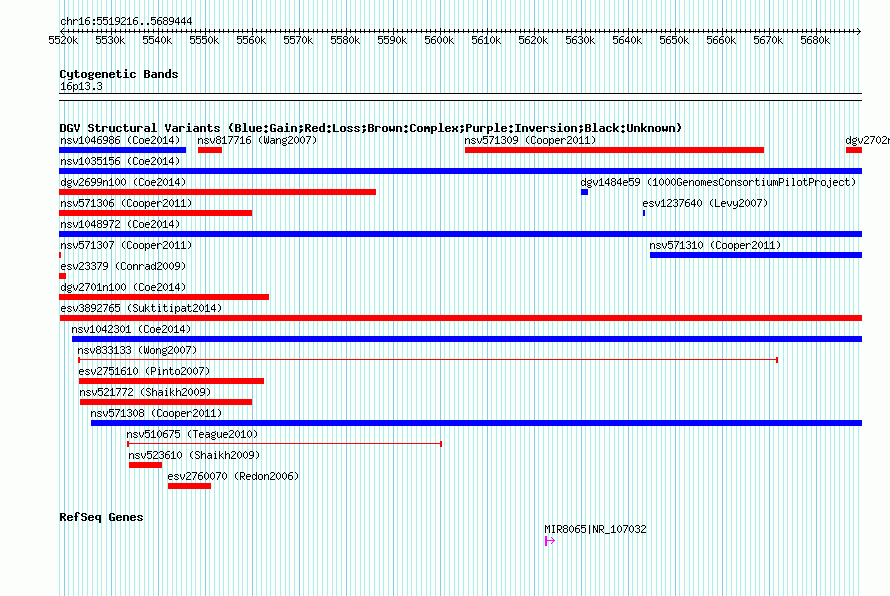
Task: Click the esv2751610 (Pinto2007) red bar
Action: (x=171, y=381)
